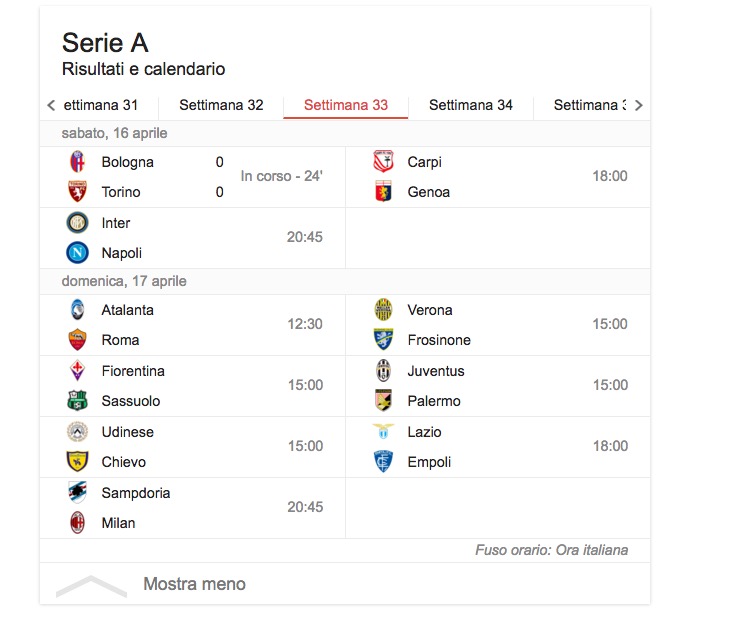The height and width of the screenshot is (630, 756).
Task: Click the Juventus team crest
Action: (383, 371)
